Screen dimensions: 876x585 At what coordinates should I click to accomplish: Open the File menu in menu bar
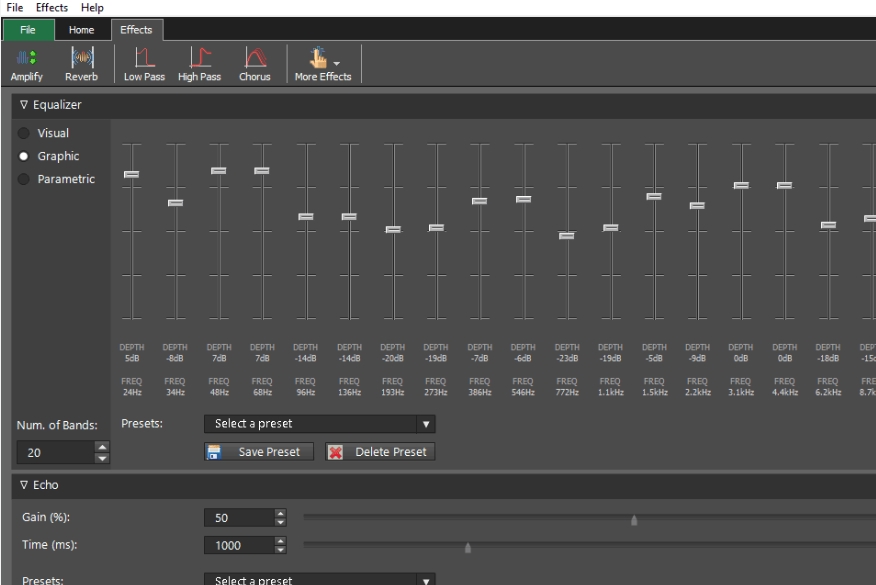click(15, 8)
